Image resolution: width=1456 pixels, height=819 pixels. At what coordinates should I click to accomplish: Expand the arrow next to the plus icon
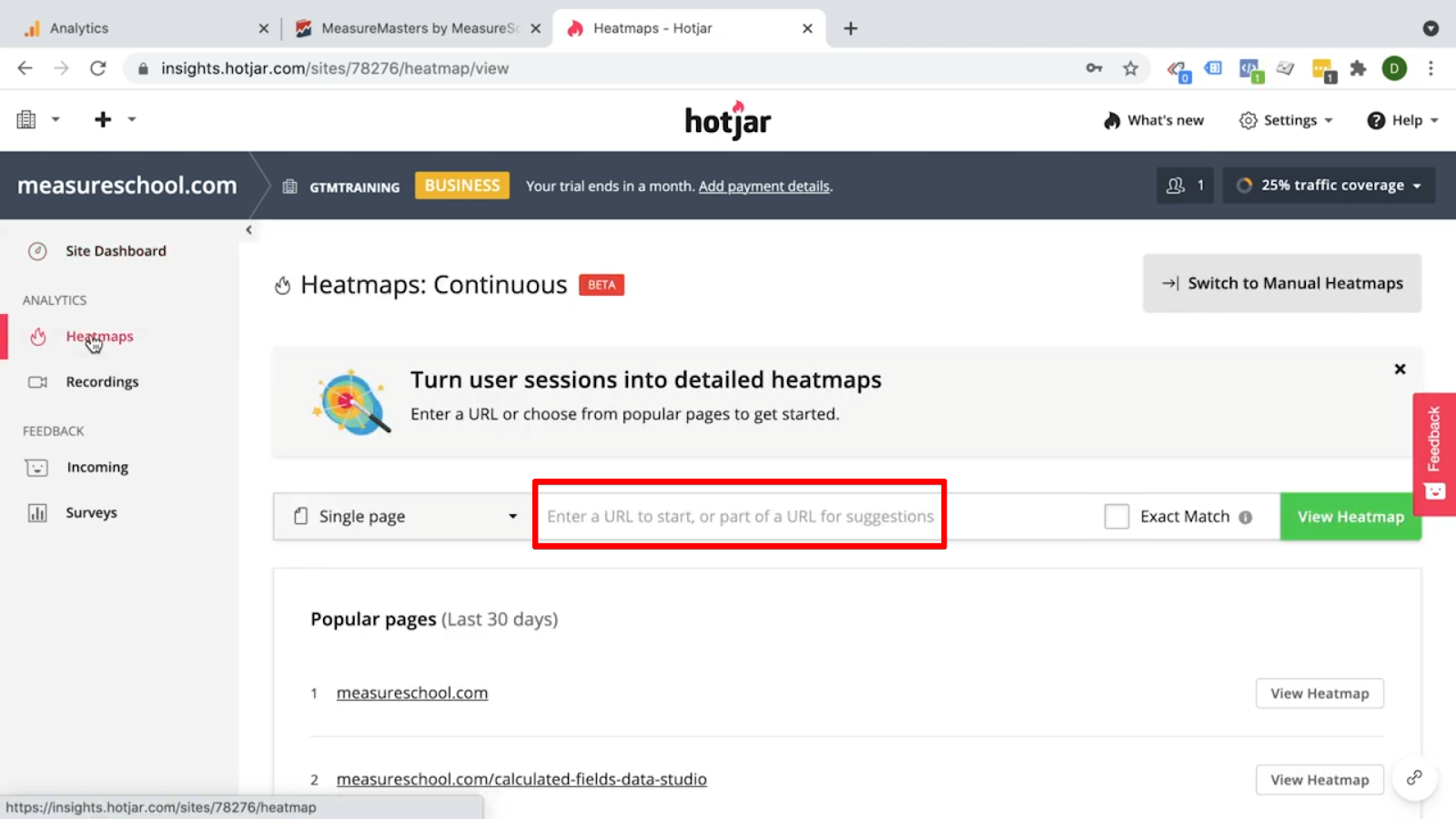[132, 119]
